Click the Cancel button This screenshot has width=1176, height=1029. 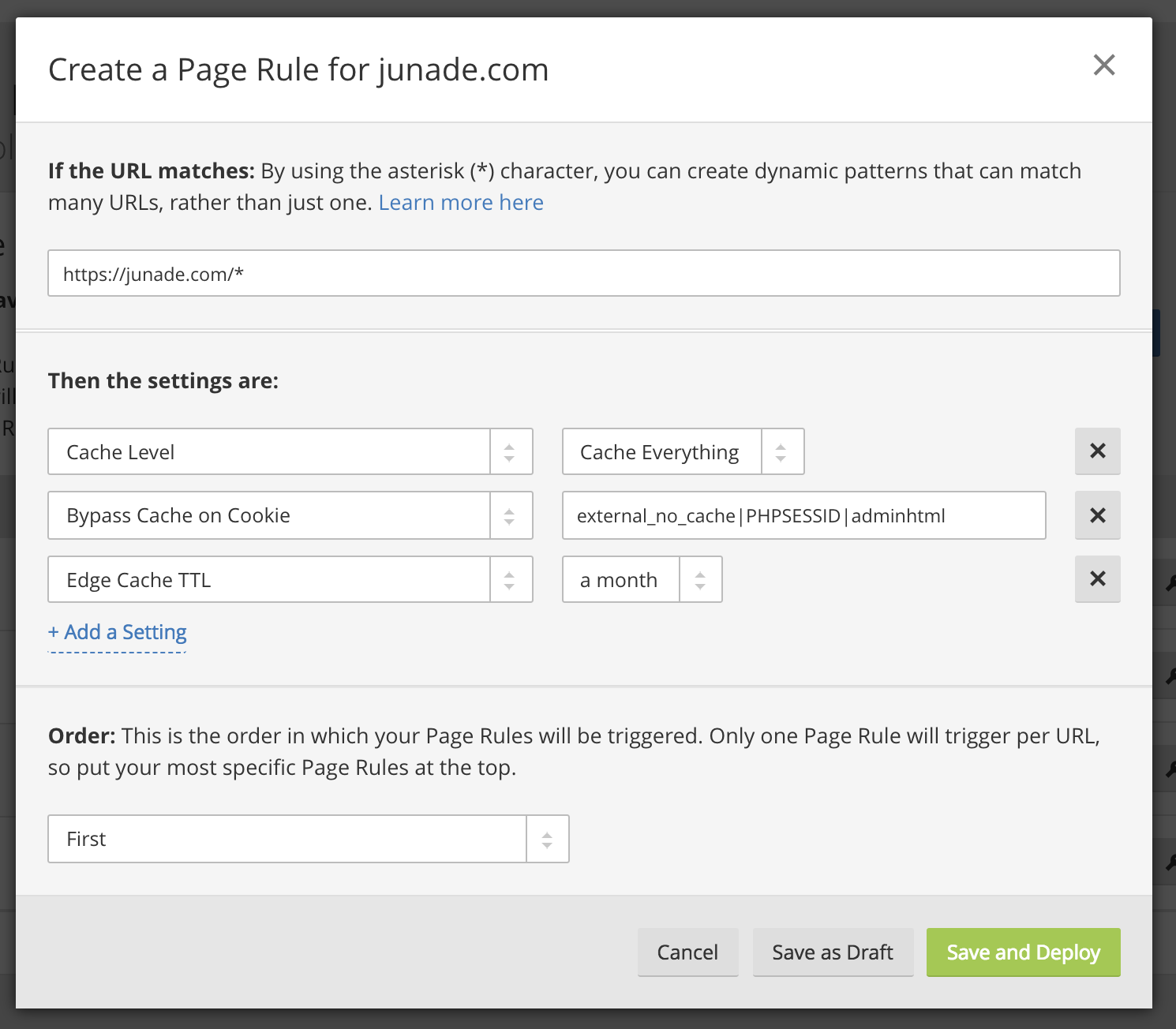click(687, 952)
